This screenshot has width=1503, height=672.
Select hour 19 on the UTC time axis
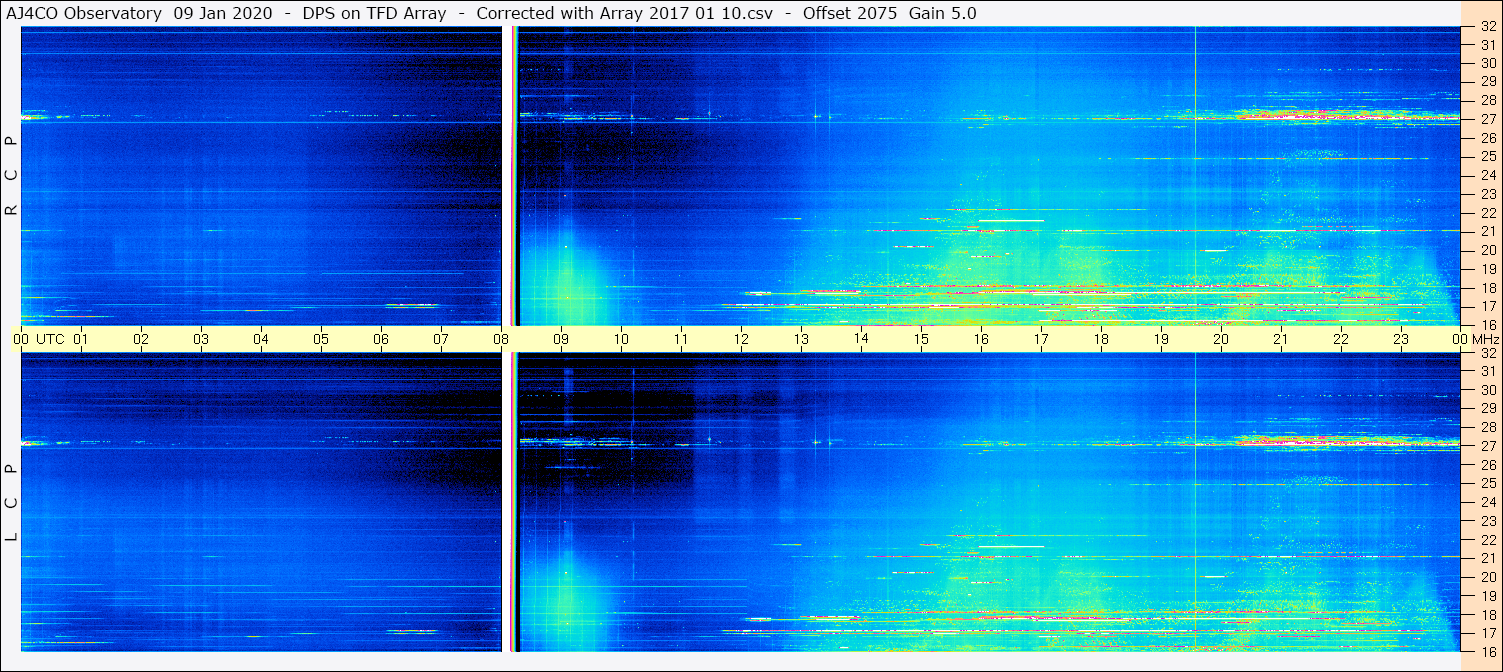[1161, 339]
